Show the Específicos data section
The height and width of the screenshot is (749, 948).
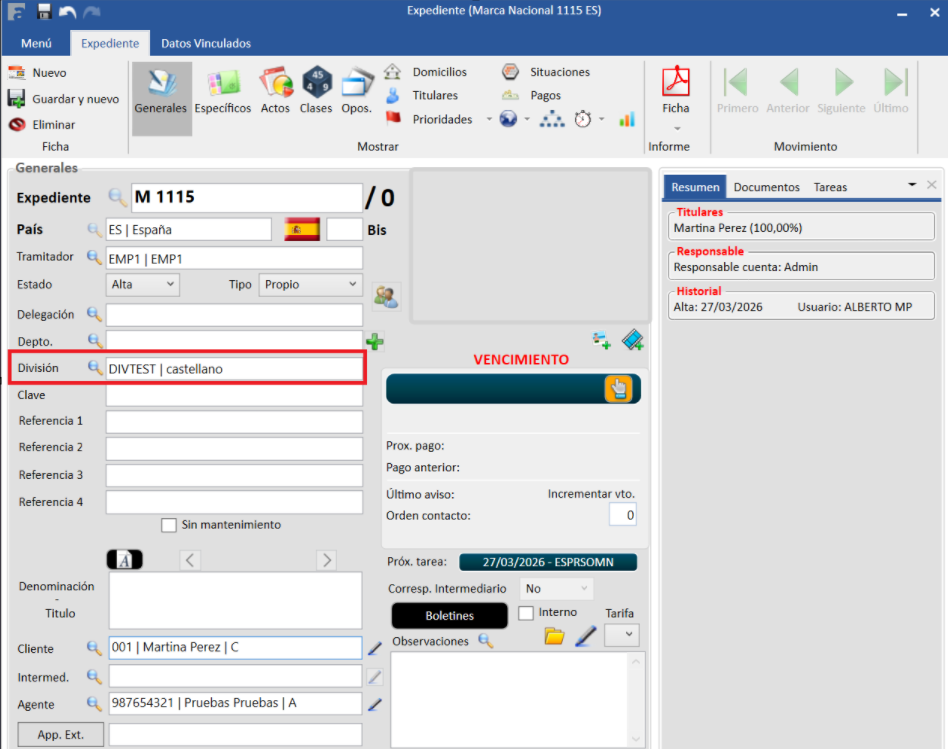[x=222, y=90]
